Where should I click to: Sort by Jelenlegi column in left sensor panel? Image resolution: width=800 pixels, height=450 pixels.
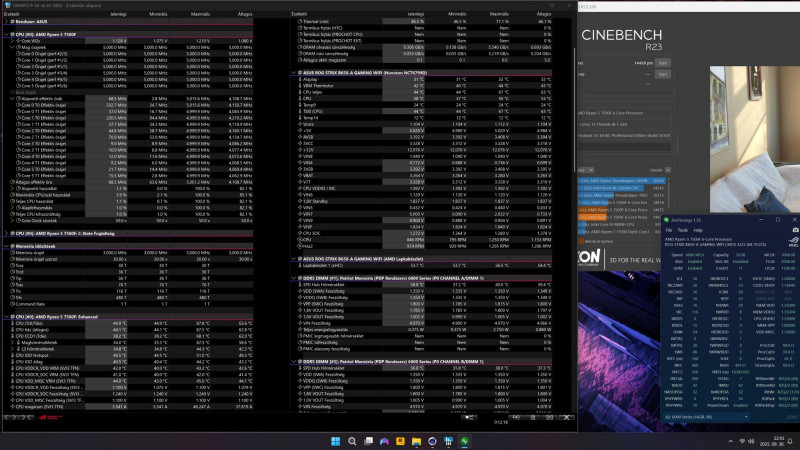tap(118, 14)
